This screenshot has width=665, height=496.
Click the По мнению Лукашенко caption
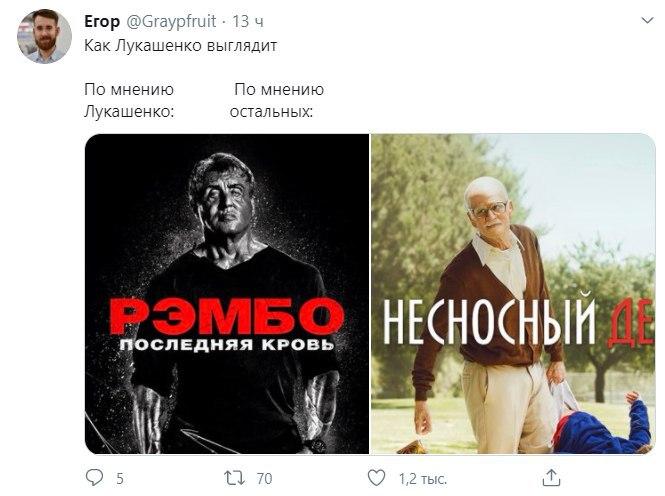click(x=129, y=100)
